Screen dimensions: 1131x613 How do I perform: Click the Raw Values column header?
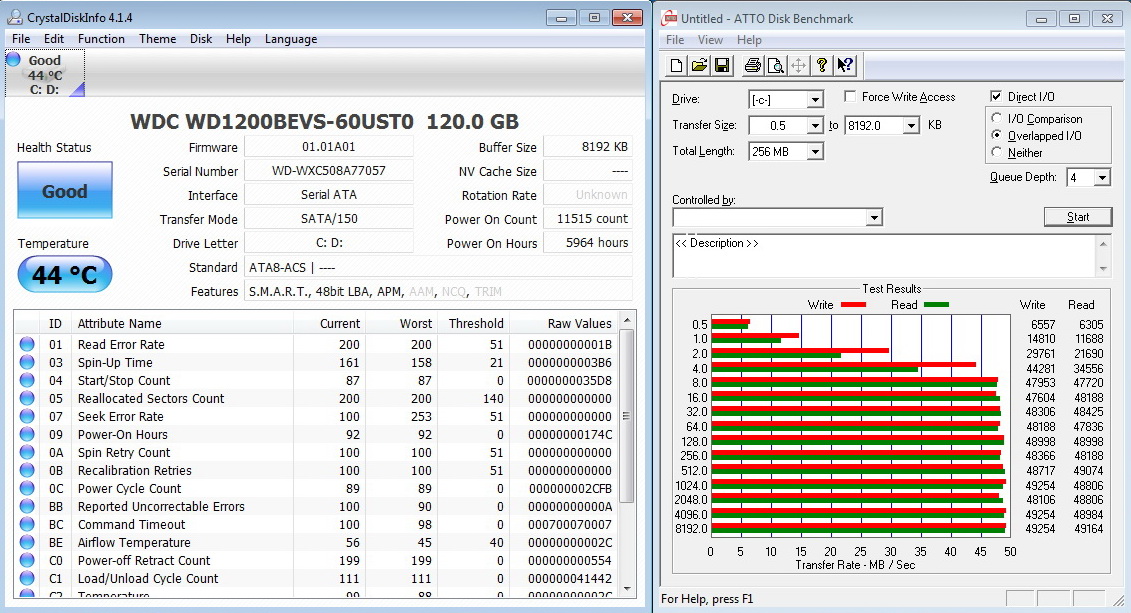pos(565,324)
